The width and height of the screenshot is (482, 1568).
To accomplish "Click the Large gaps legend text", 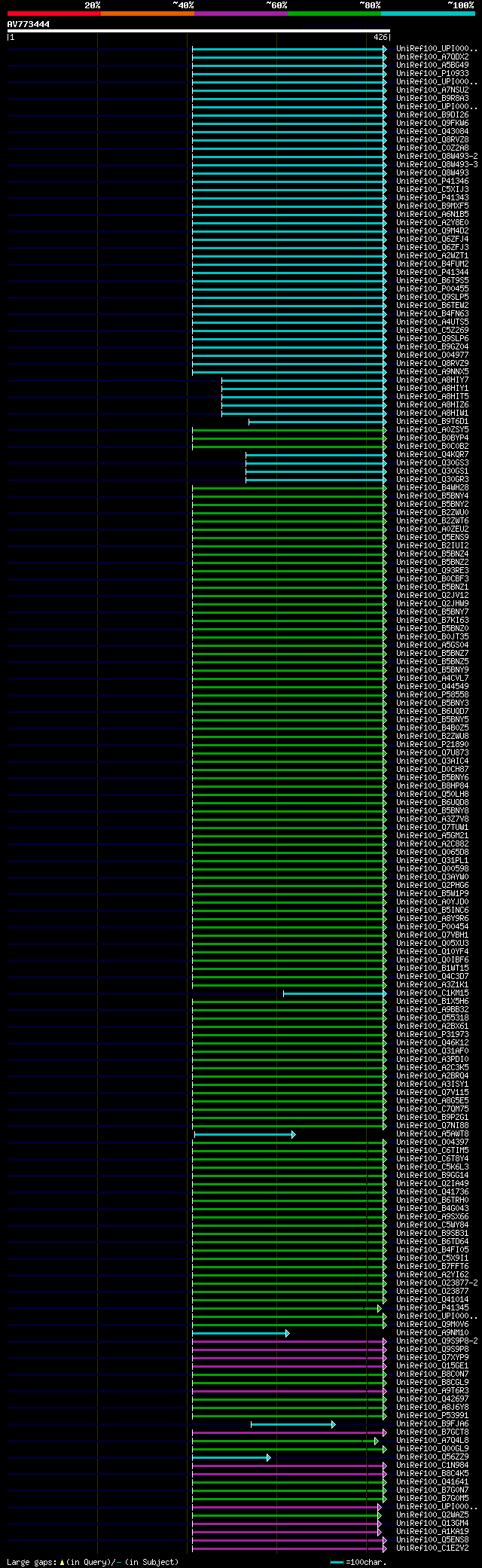I will [93, 1563].
